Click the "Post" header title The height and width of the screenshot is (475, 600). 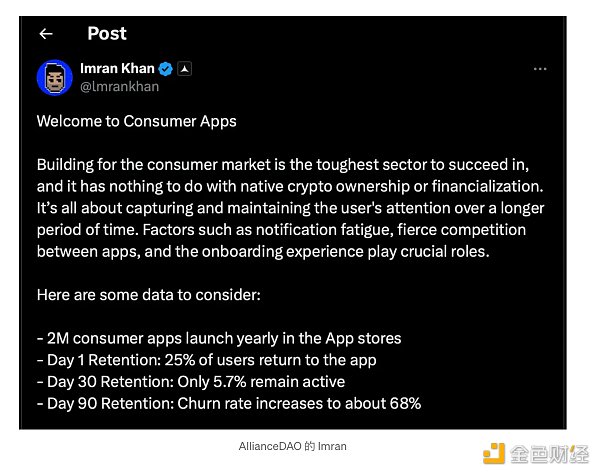tap(107, 33)
